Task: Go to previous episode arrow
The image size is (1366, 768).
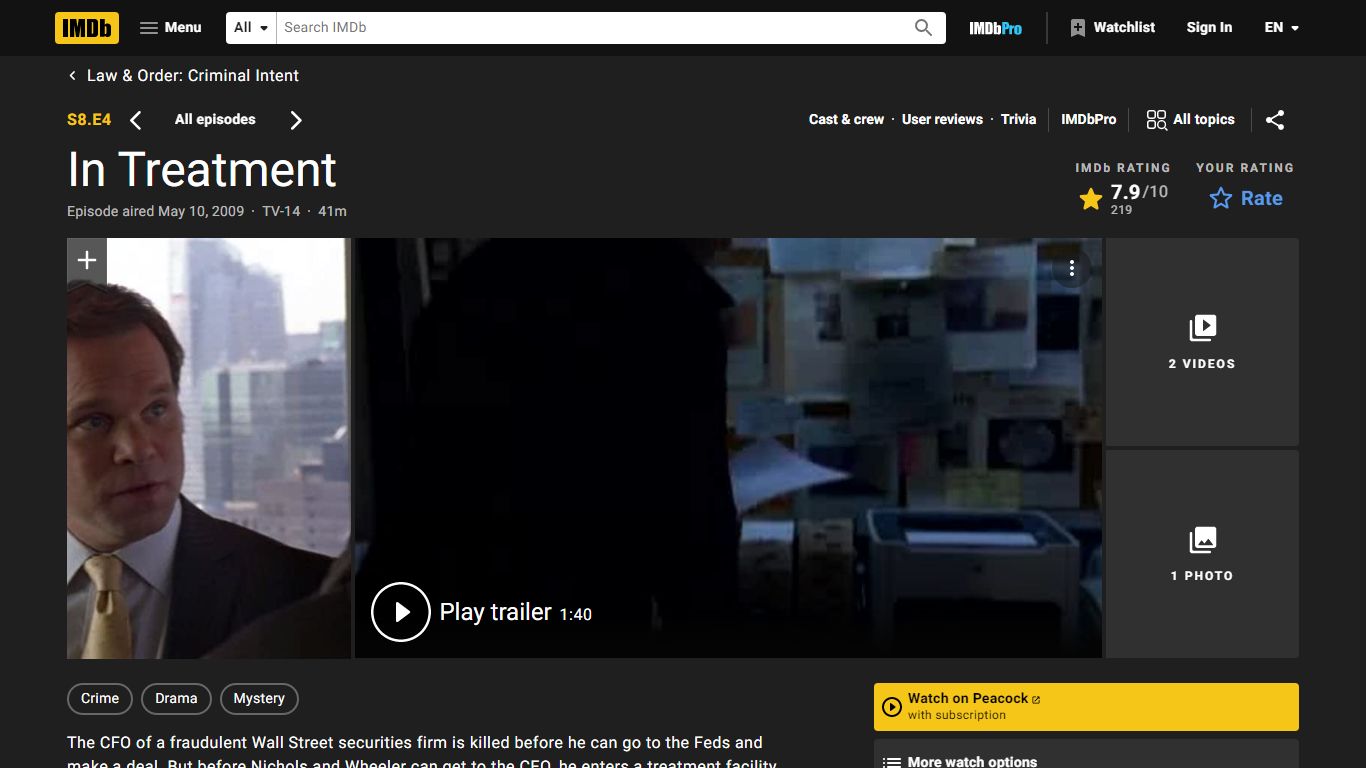Action: click(136, 121)
